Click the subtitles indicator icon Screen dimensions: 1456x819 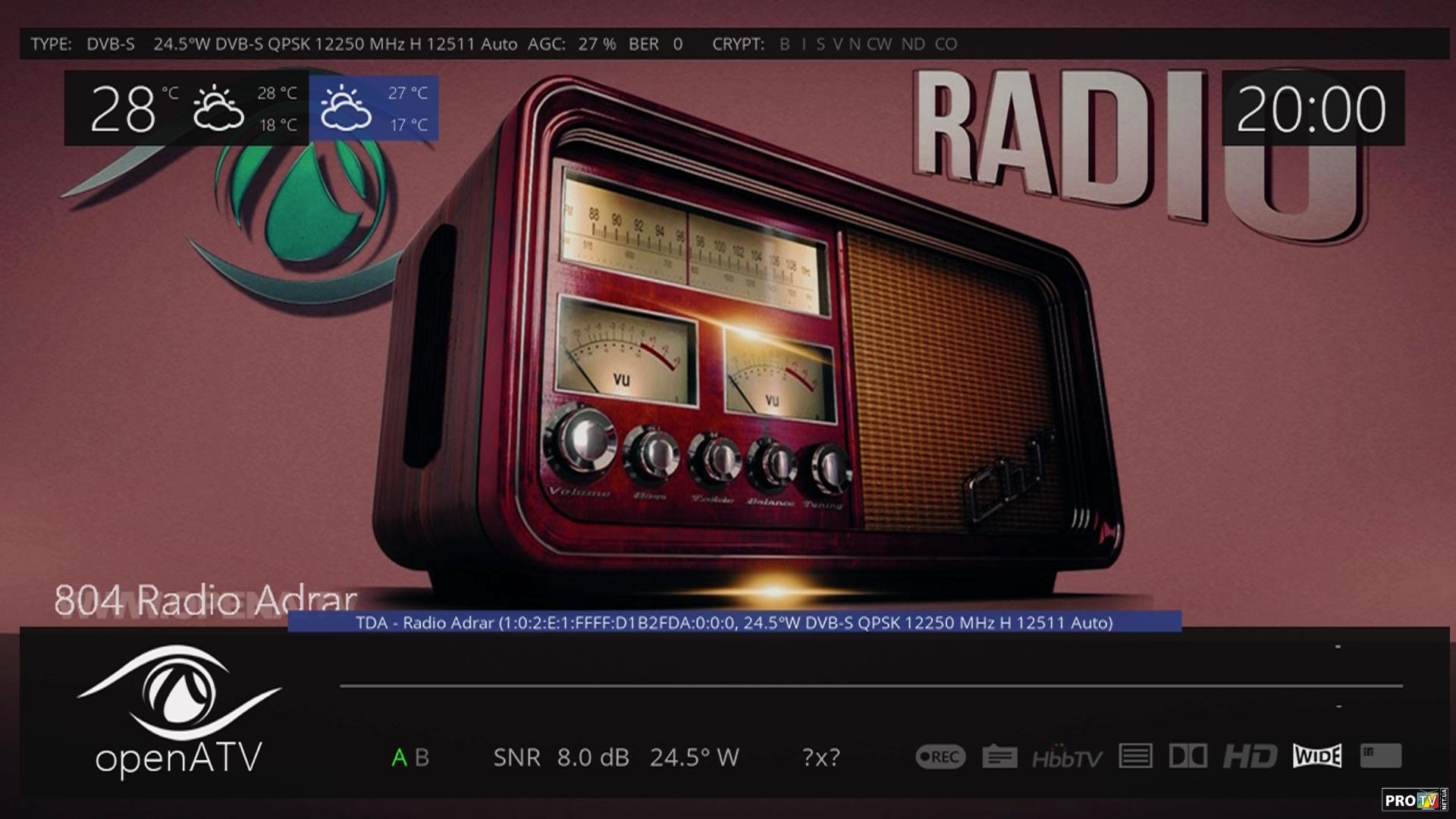pos(999,756)
